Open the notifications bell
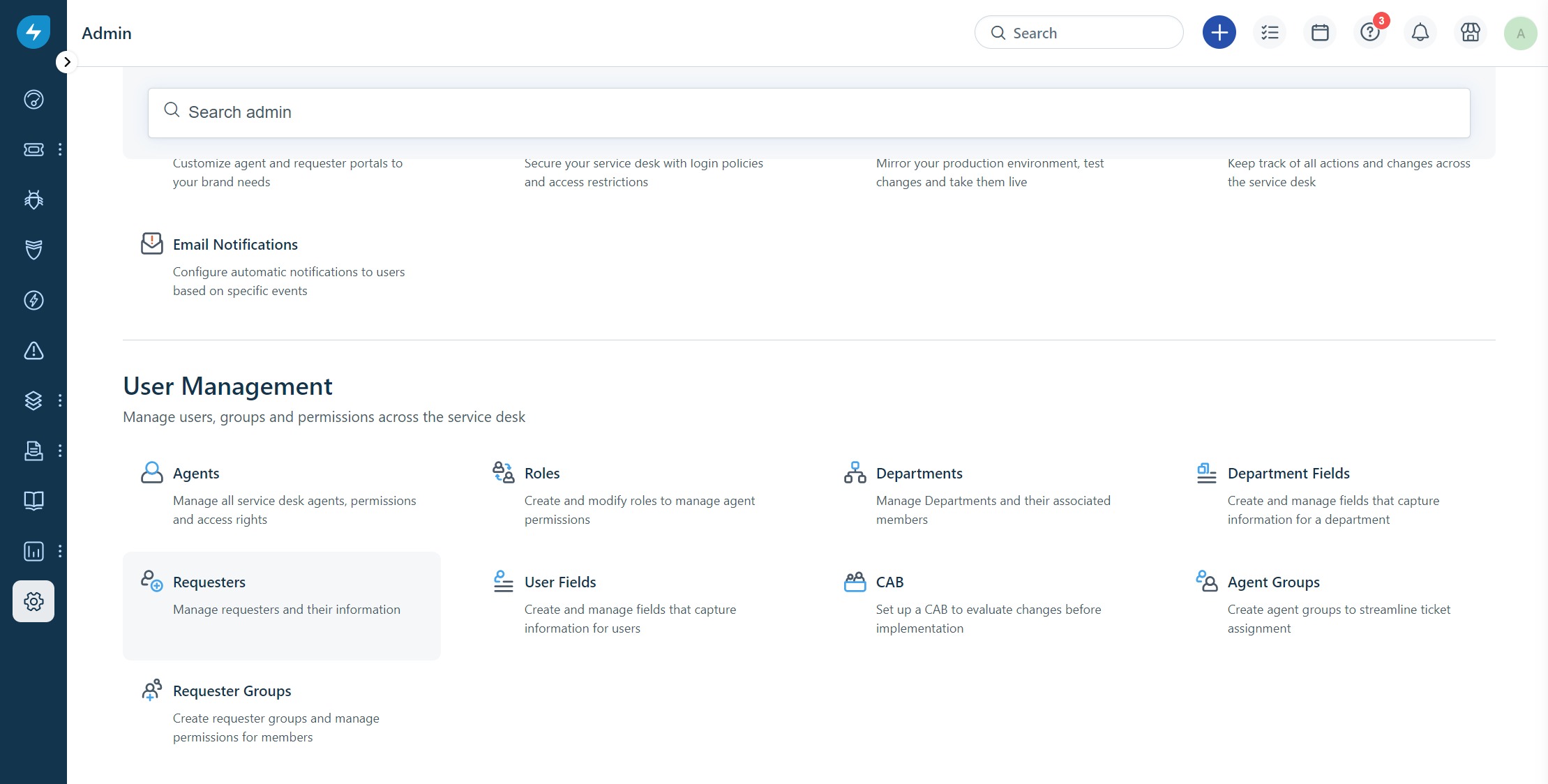Screen dimensions: 1548x784 (x=1420, y=33)
